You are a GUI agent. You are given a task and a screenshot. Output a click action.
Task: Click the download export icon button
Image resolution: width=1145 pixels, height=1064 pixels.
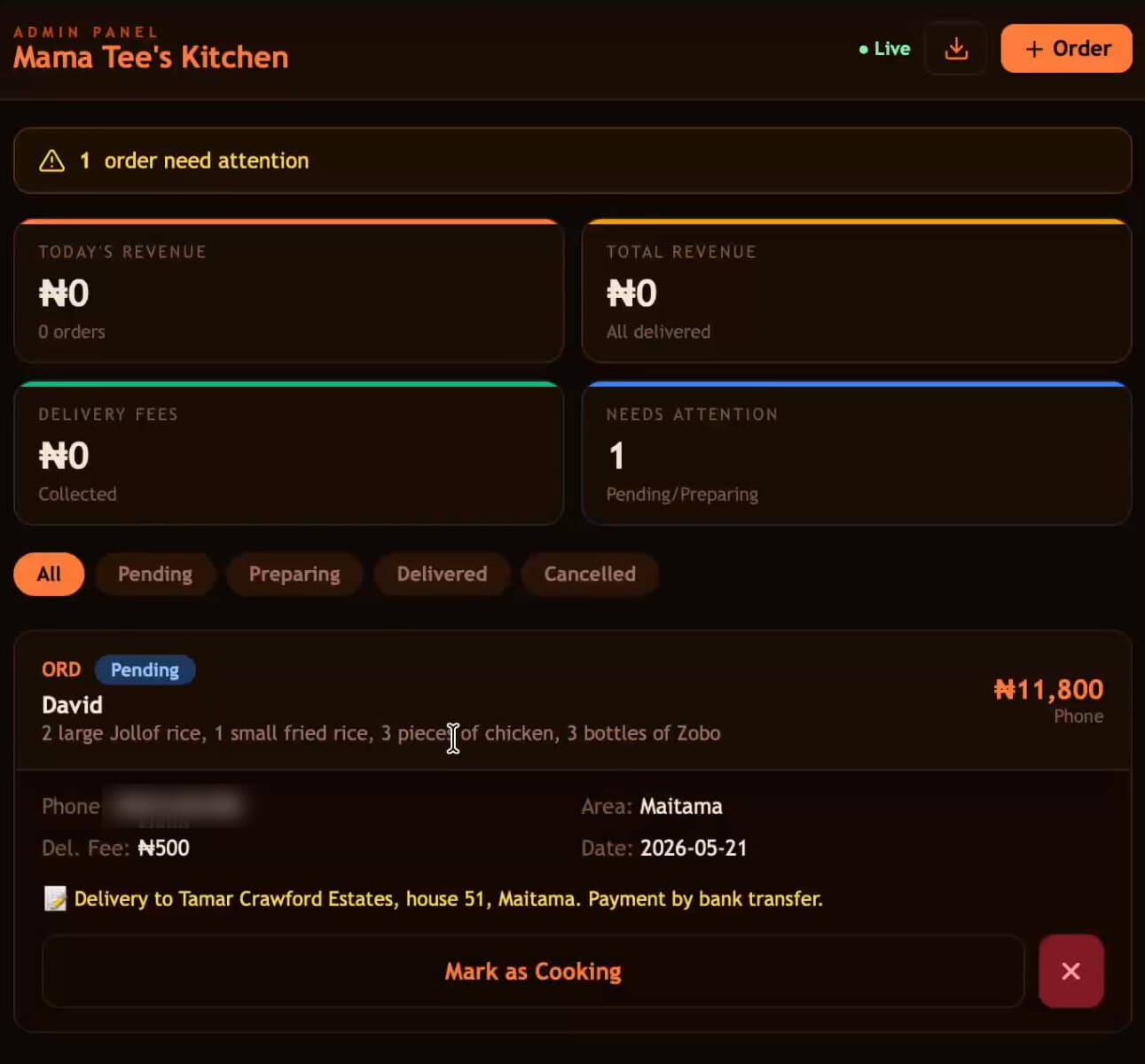(955, 48)
